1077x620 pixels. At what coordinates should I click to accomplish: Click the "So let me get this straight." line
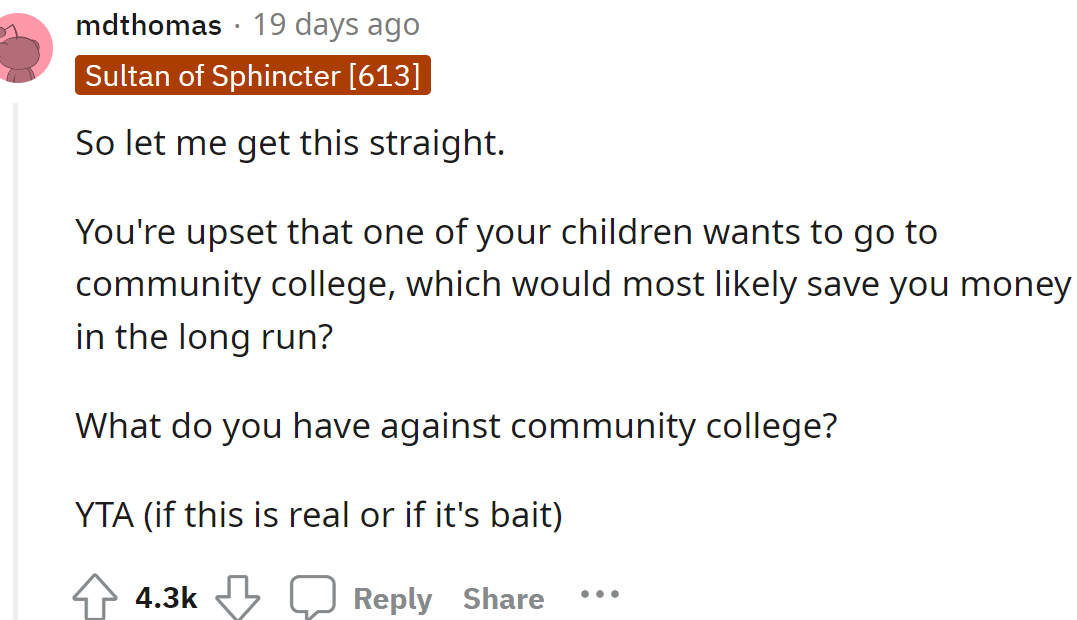tap(290, 144)
